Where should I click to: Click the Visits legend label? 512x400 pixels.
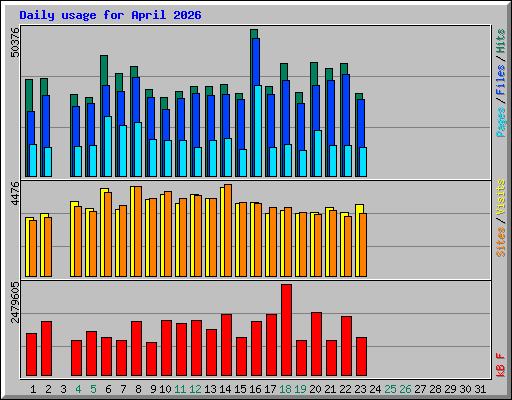501,197
